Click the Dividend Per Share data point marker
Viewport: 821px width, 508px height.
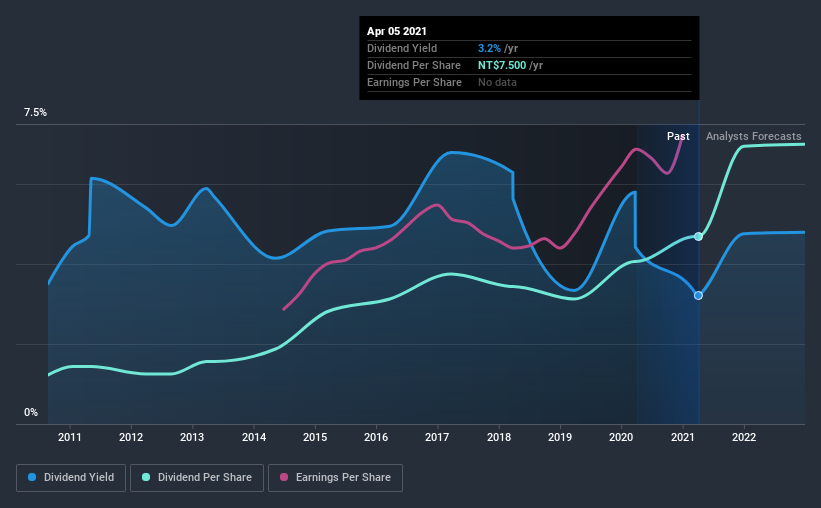pyautogui.click(x=698, y=237)
